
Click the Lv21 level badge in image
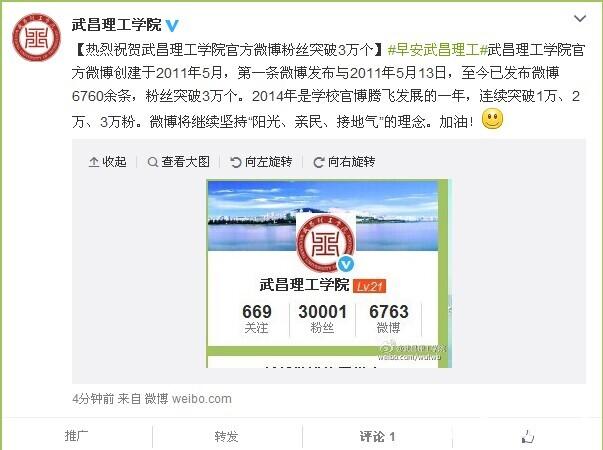click(369, 286)
